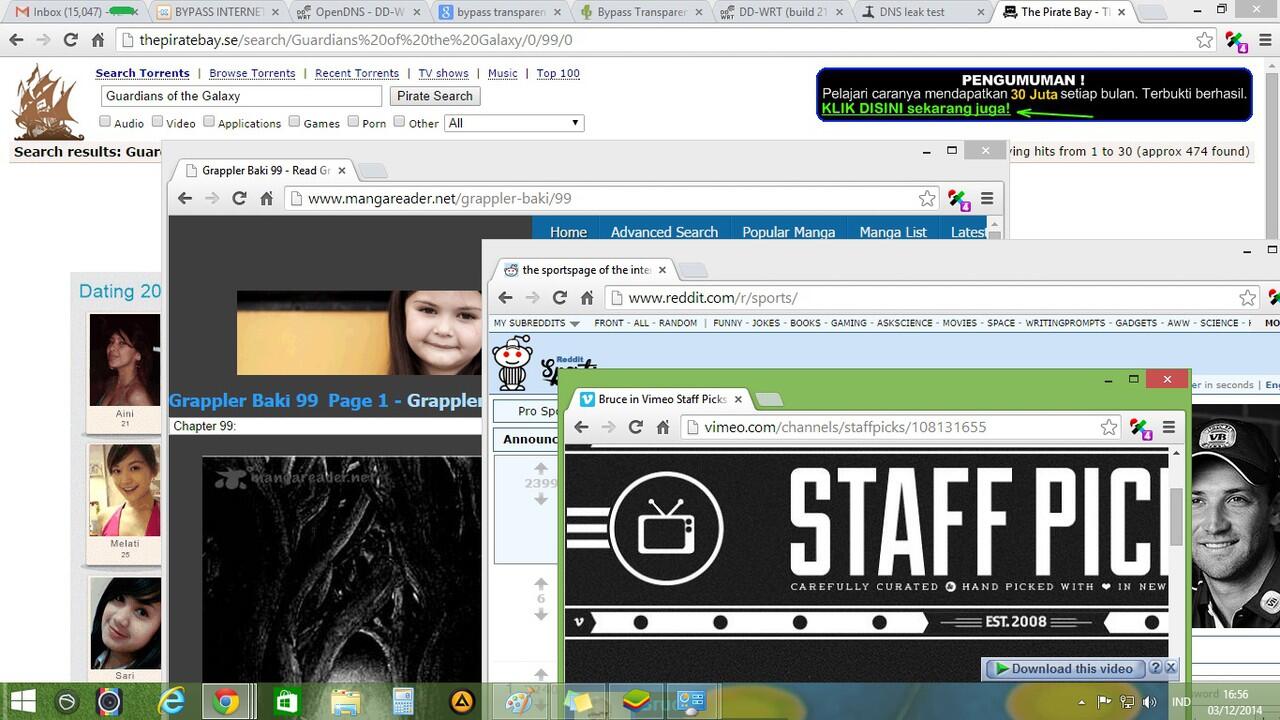This screenshot has height=720, width=1280.
Task: Click Download this video button
Action: [x=1064, y=668]
